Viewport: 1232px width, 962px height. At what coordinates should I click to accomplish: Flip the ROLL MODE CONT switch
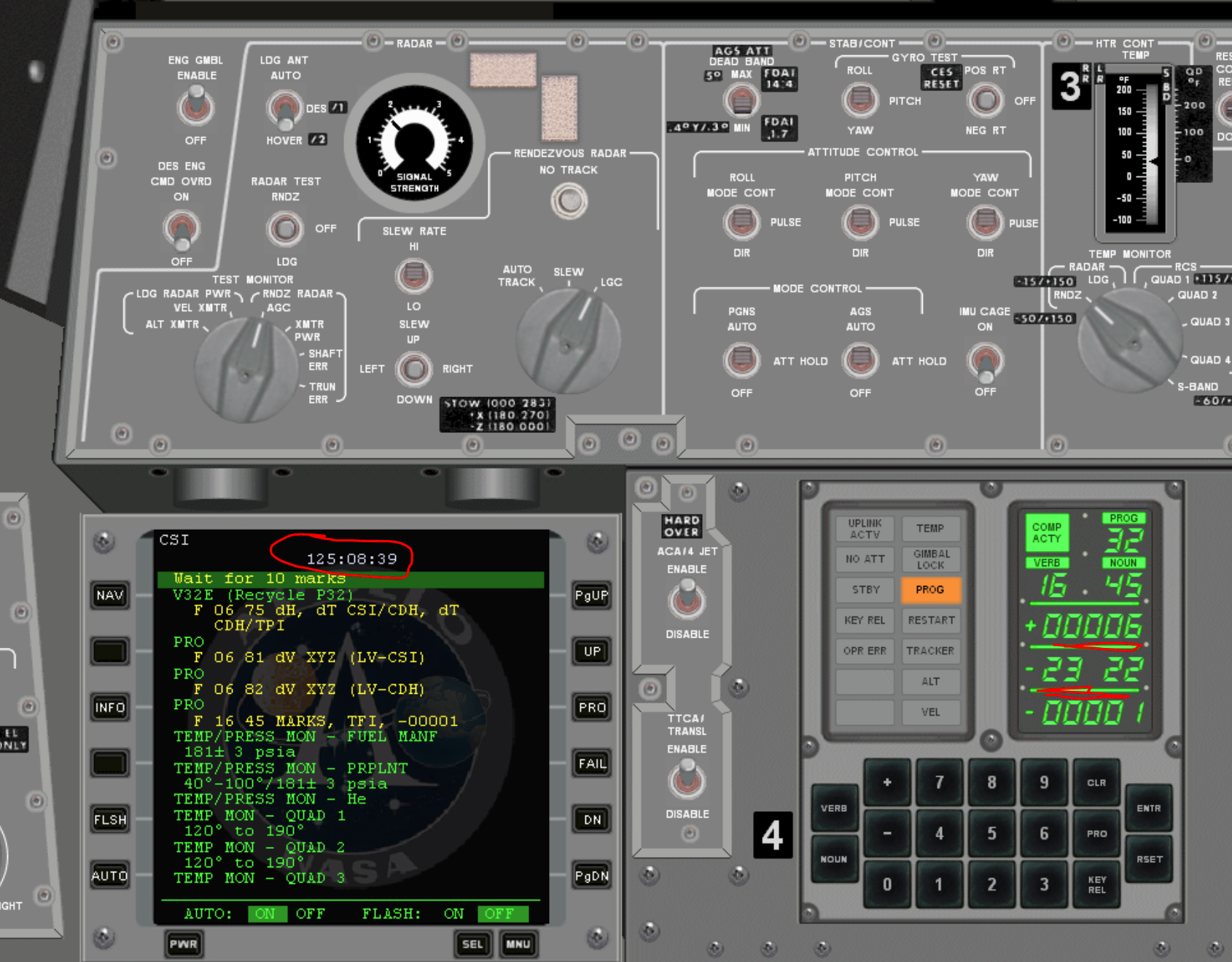pos(741,222)
